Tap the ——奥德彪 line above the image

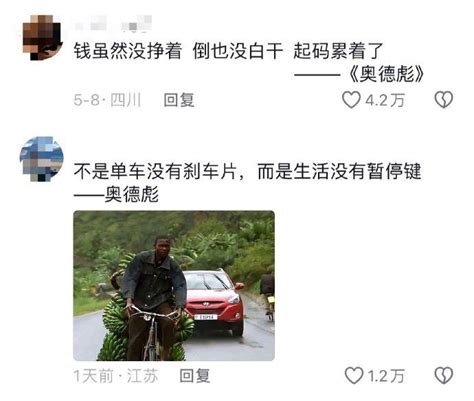[116, 194]
